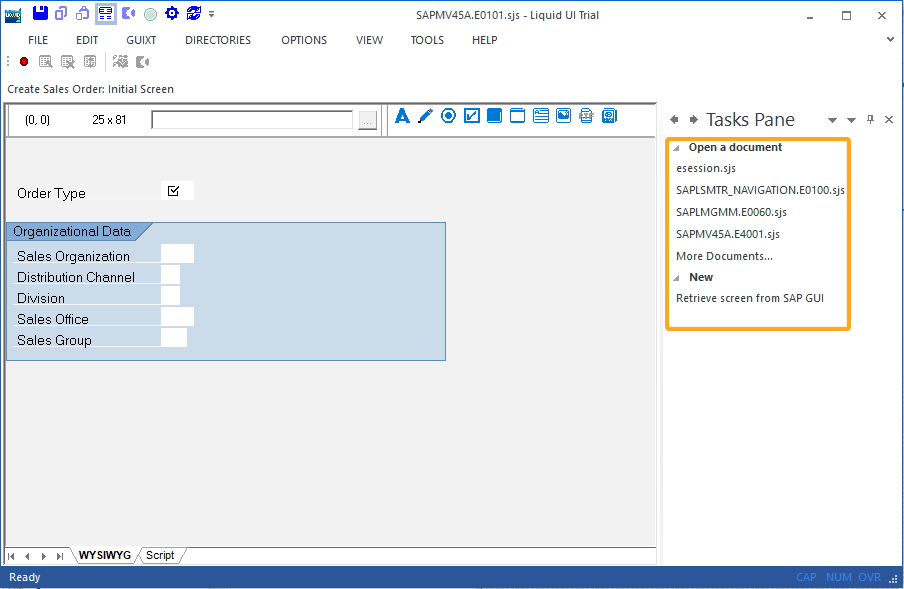Pin the Tasks Pane
Viewport: 904px width, 589px height.
(x=870, y=120)
